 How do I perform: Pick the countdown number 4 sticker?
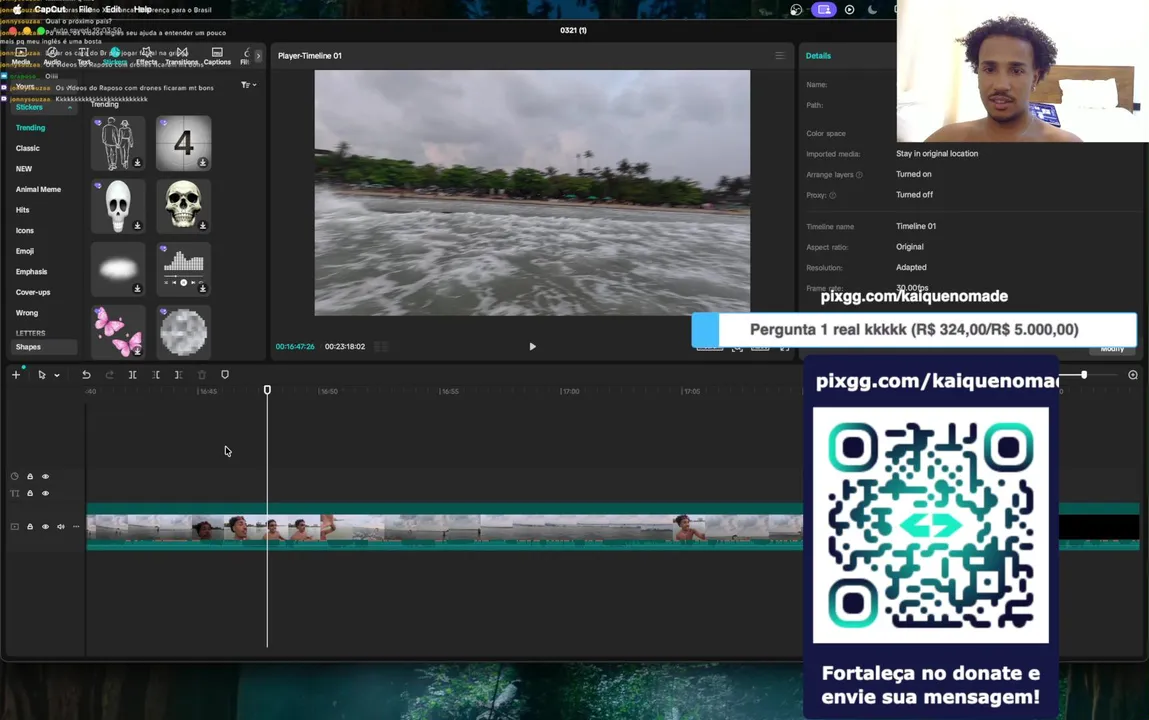183,143
